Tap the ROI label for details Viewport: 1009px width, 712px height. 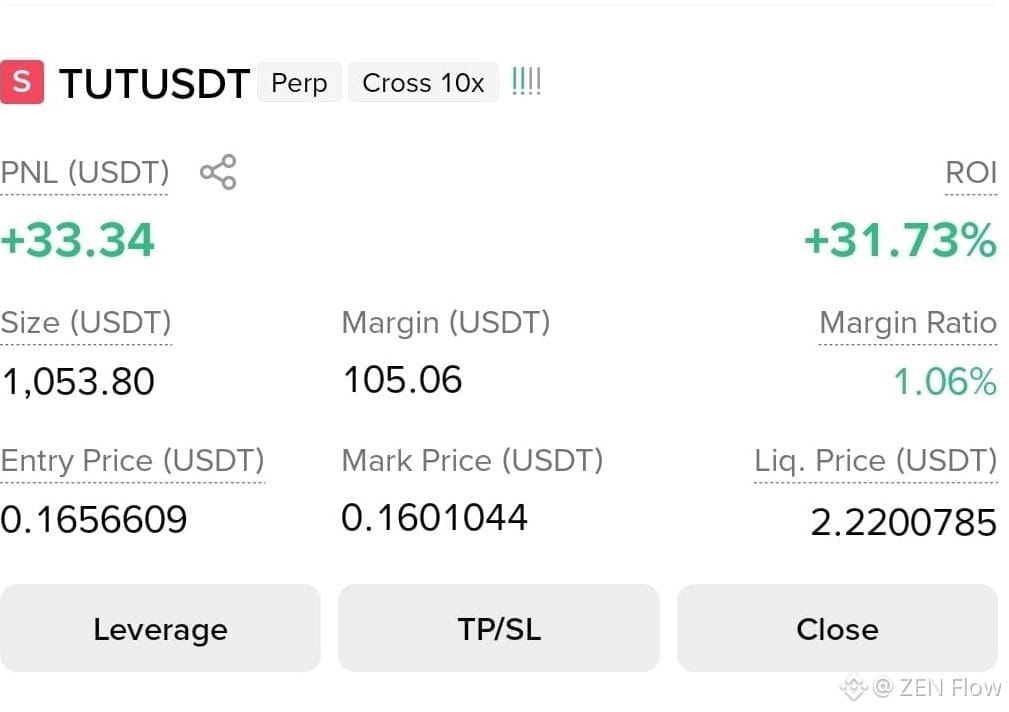pos(970,173)
